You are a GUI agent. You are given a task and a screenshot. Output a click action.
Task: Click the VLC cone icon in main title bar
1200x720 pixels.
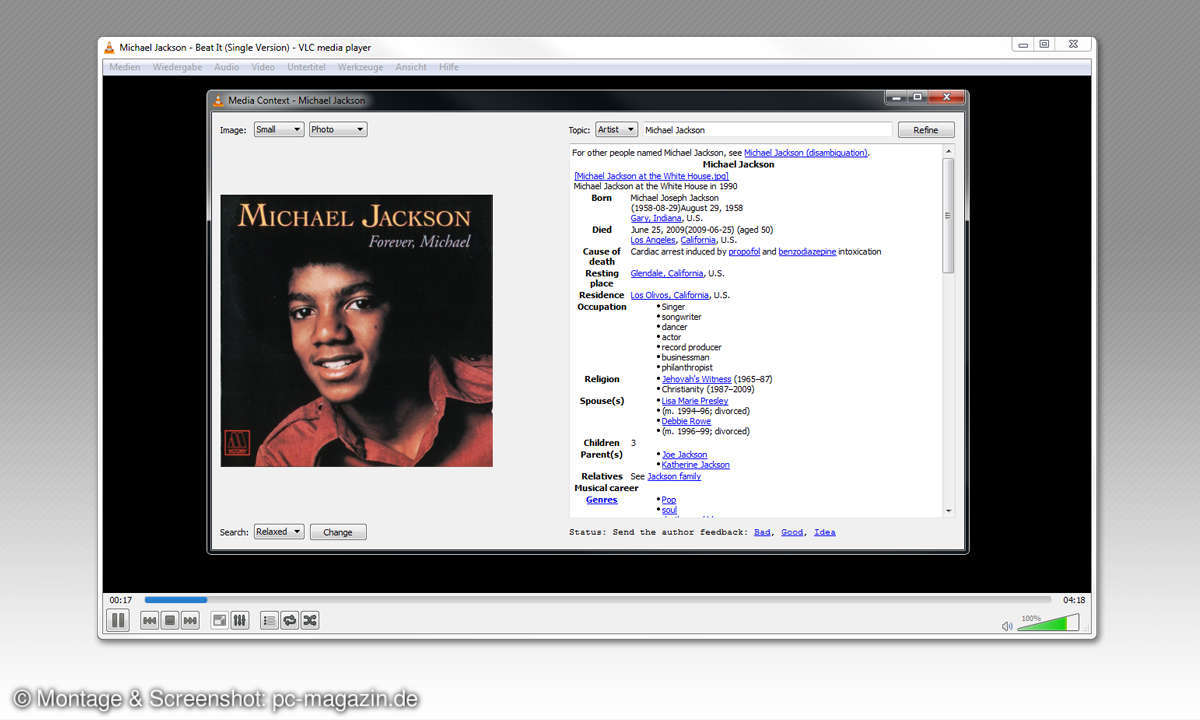pos(110,47)
